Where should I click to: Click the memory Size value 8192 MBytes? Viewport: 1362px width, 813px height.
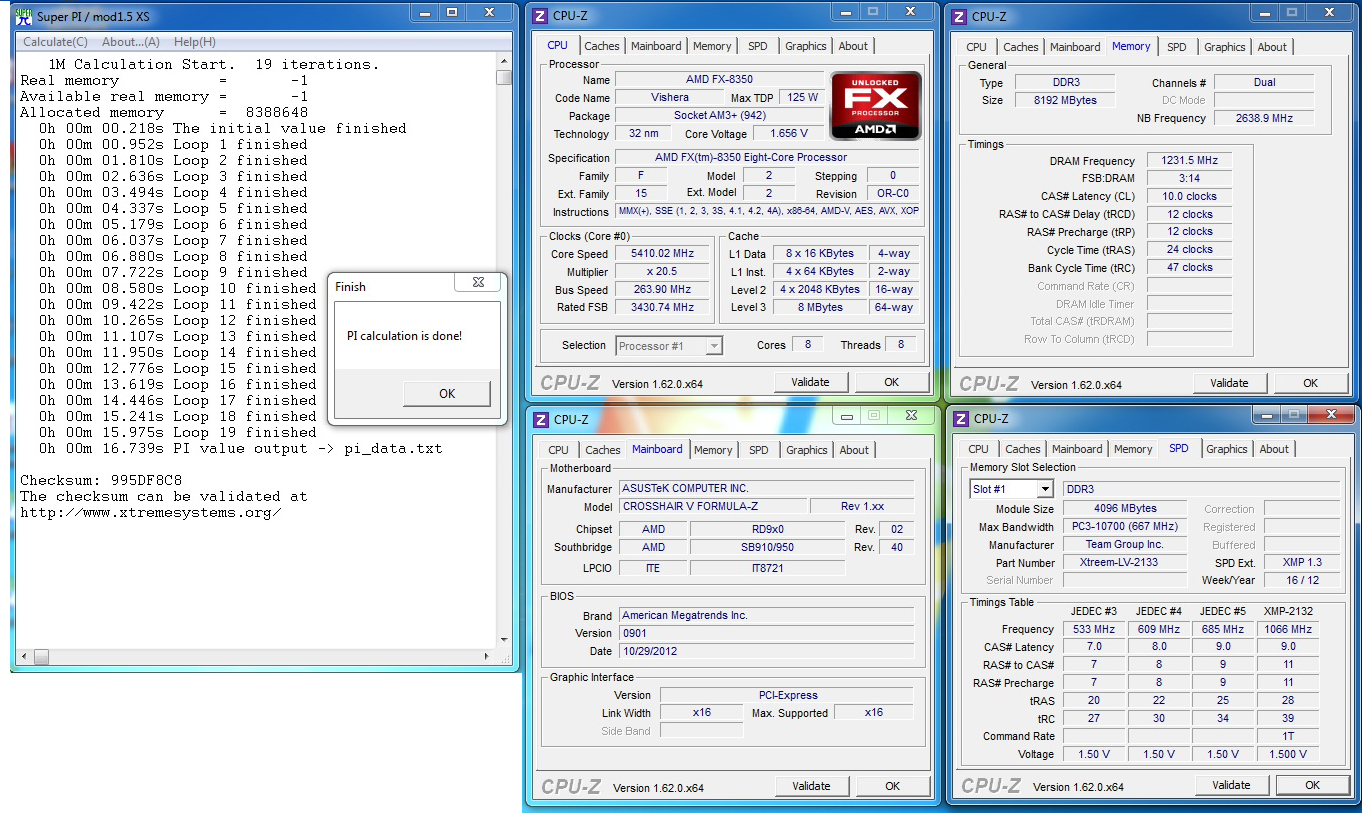[1066, 100]
